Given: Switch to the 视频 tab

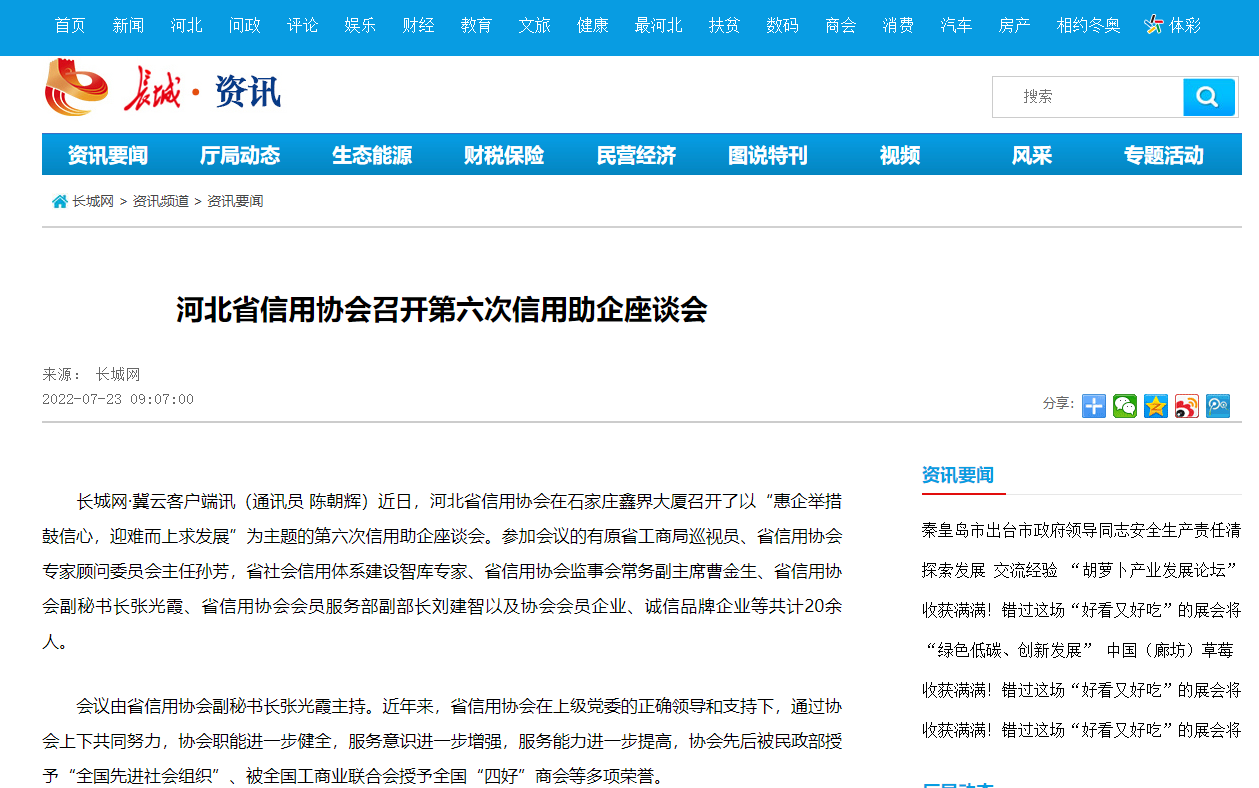Looking at the screenshot, I should (900, 155).
